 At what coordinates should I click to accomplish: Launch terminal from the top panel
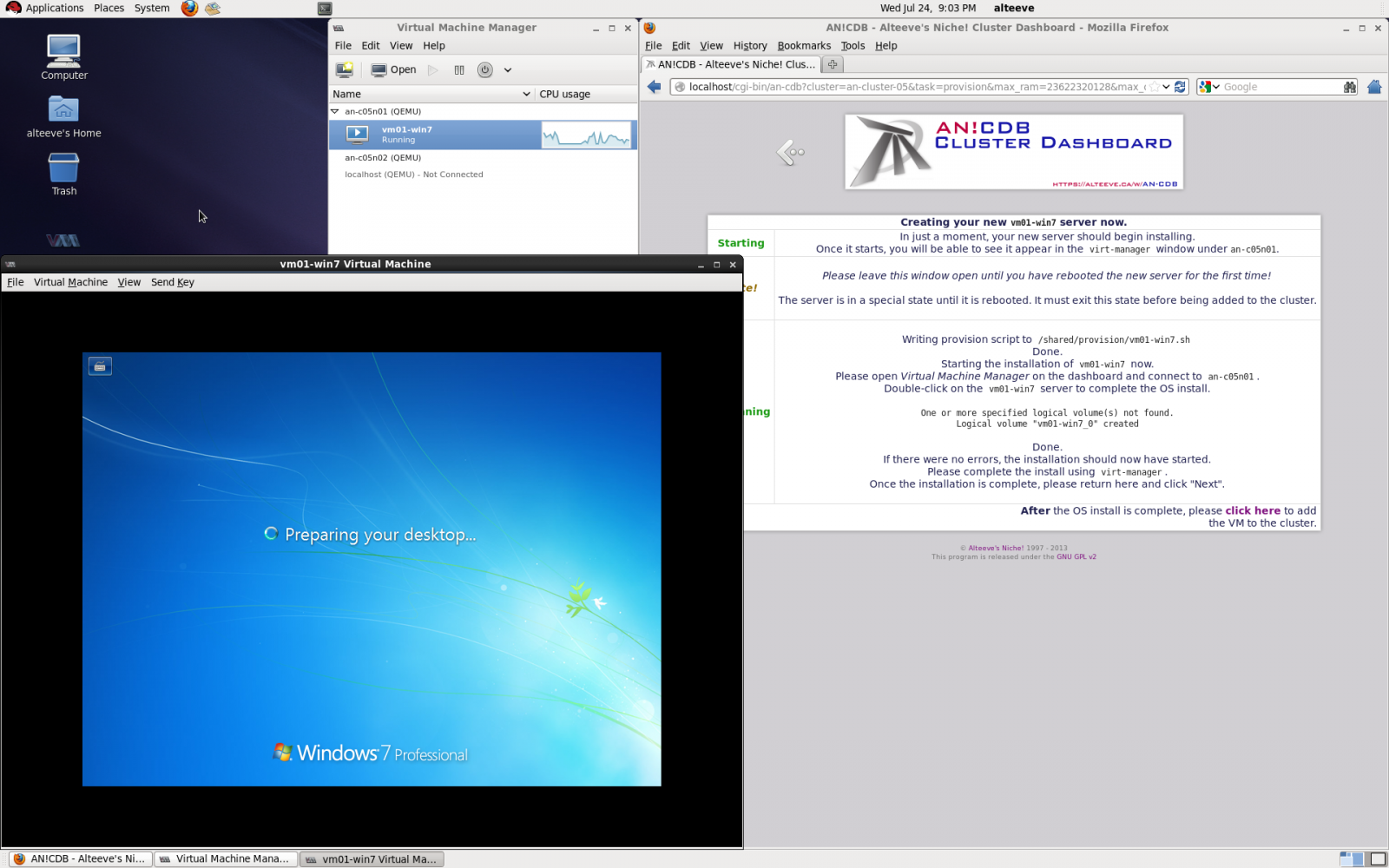325,9
